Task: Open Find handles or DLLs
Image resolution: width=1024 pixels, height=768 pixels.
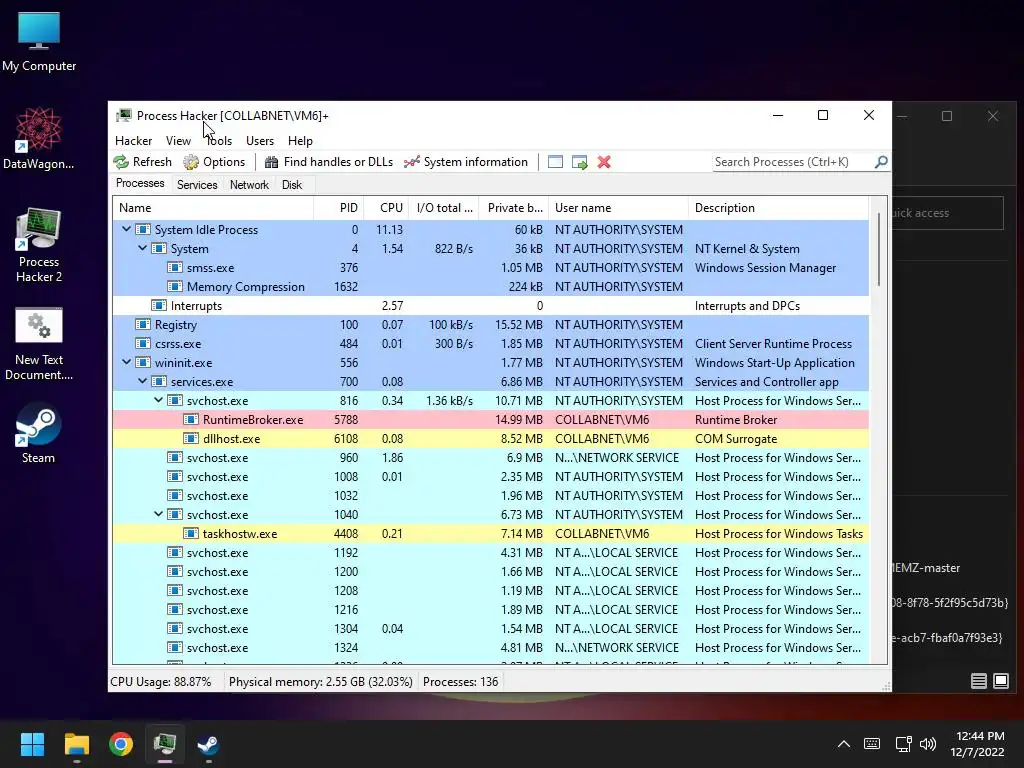Action: [x=328, y=162]
